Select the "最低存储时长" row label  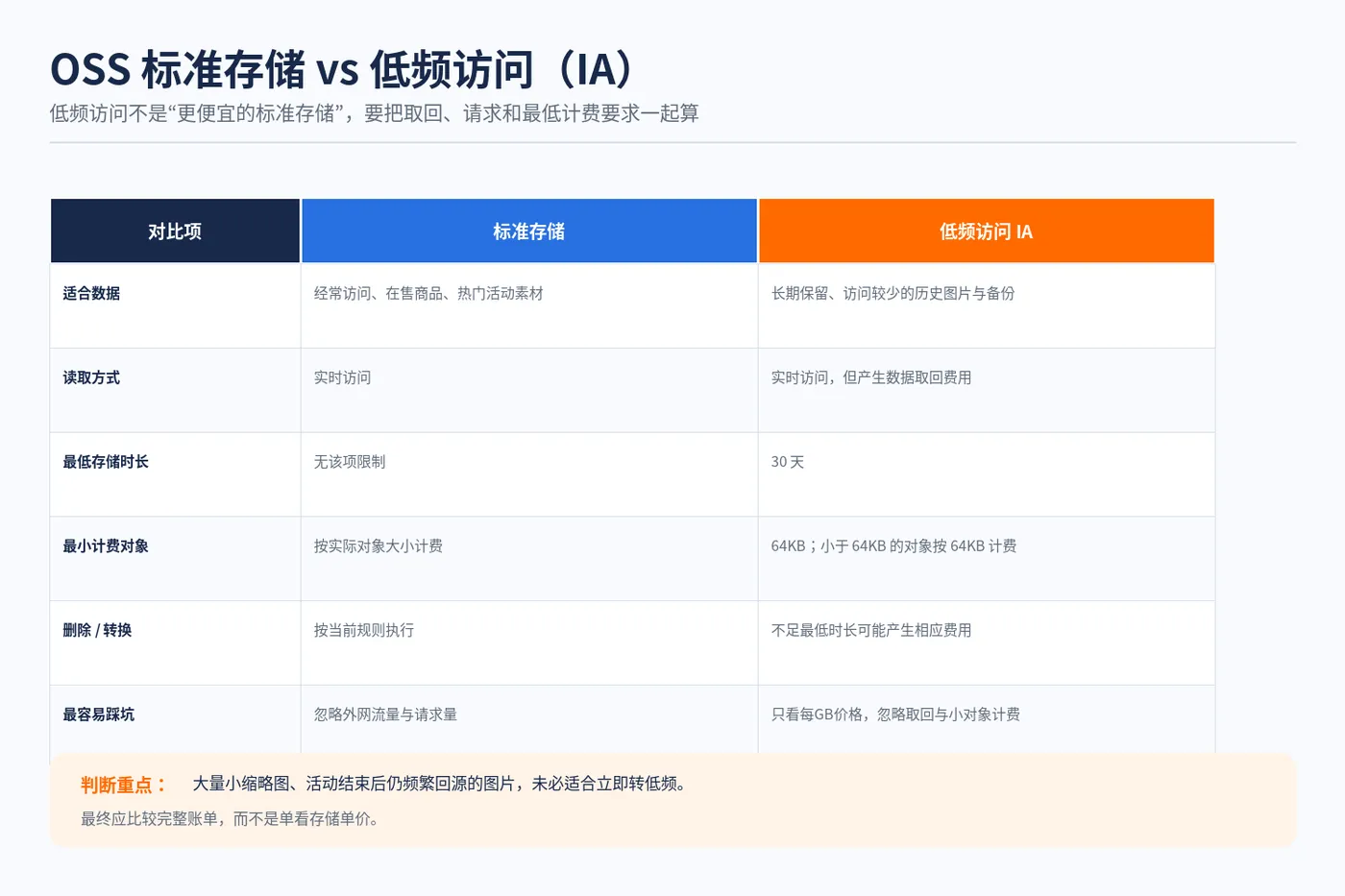pos(106,462)
